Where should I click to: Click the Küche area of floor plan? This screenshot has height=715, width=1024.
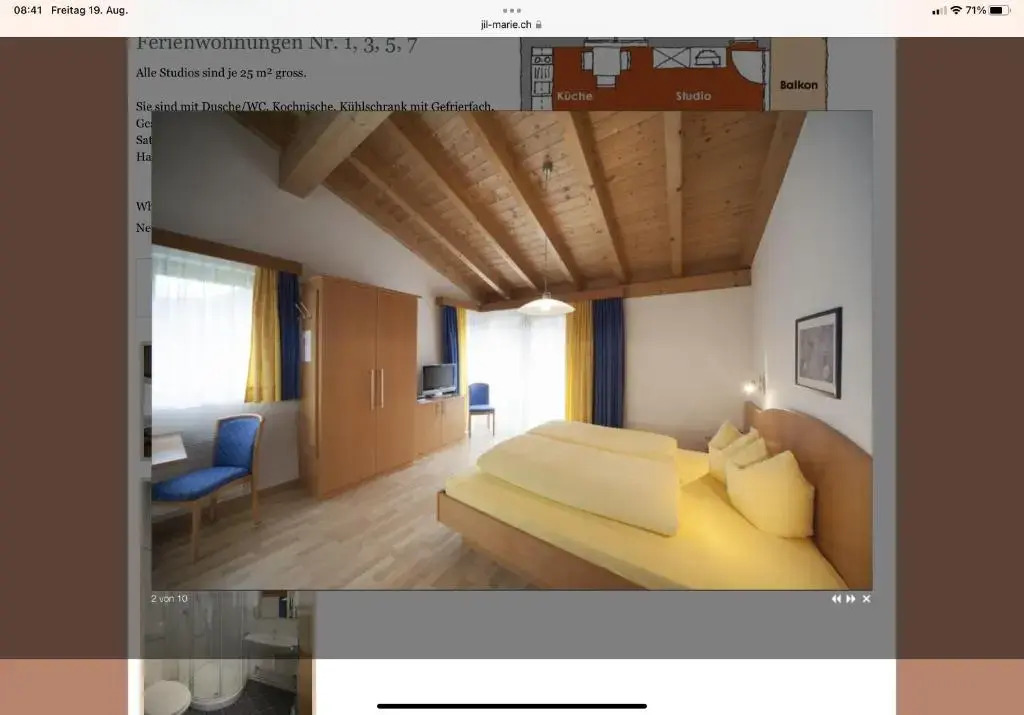574,96
